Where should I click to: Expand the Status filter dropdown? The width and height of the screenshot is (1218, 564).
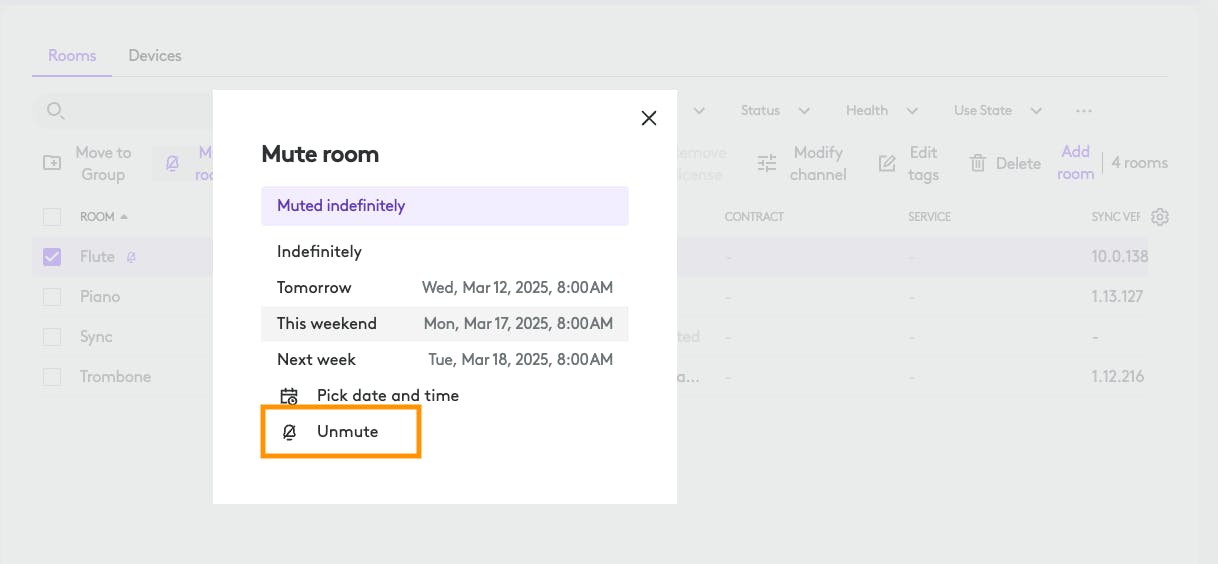775,111
